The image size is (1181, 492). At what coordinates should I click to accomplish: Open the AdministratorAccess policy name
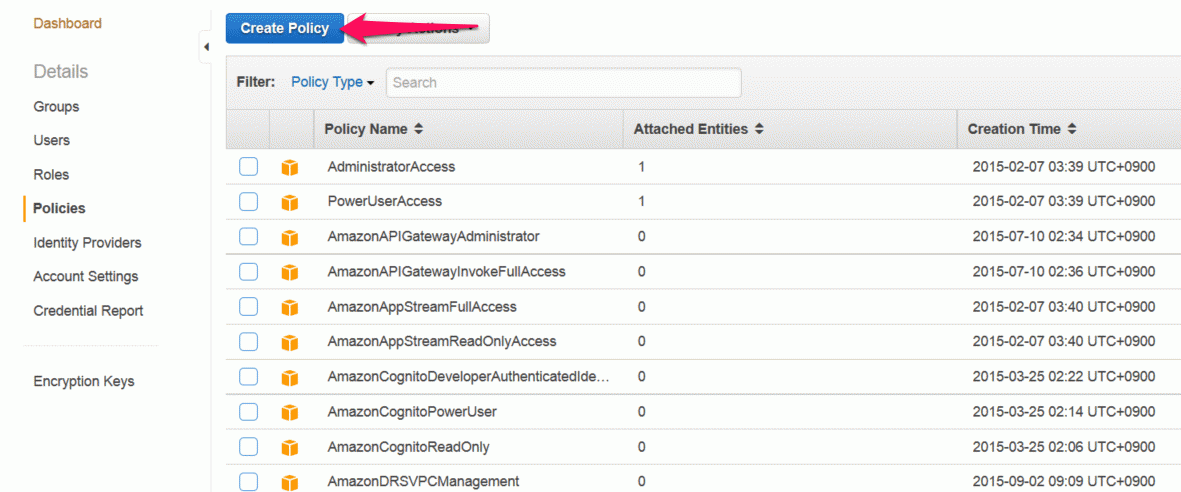(x=391, y=167)
